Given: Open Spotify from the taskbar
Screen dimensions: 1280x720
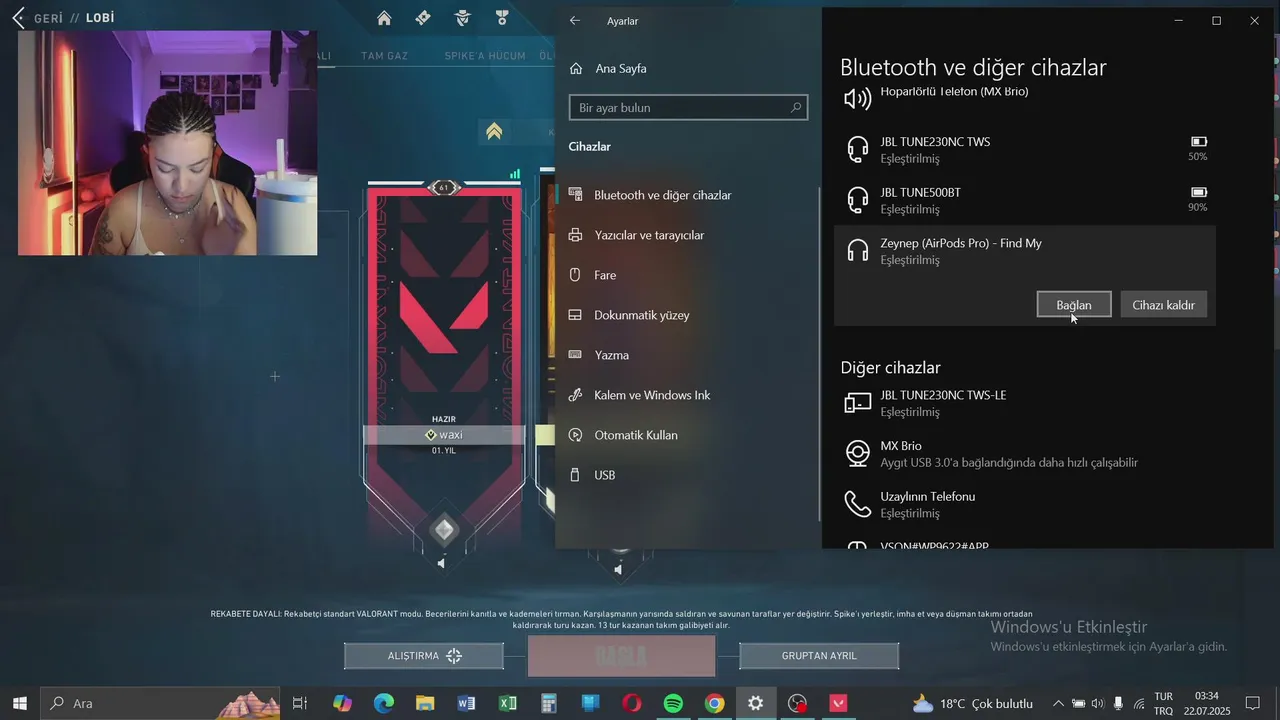Looking at the screenshot, I should 673,703.
